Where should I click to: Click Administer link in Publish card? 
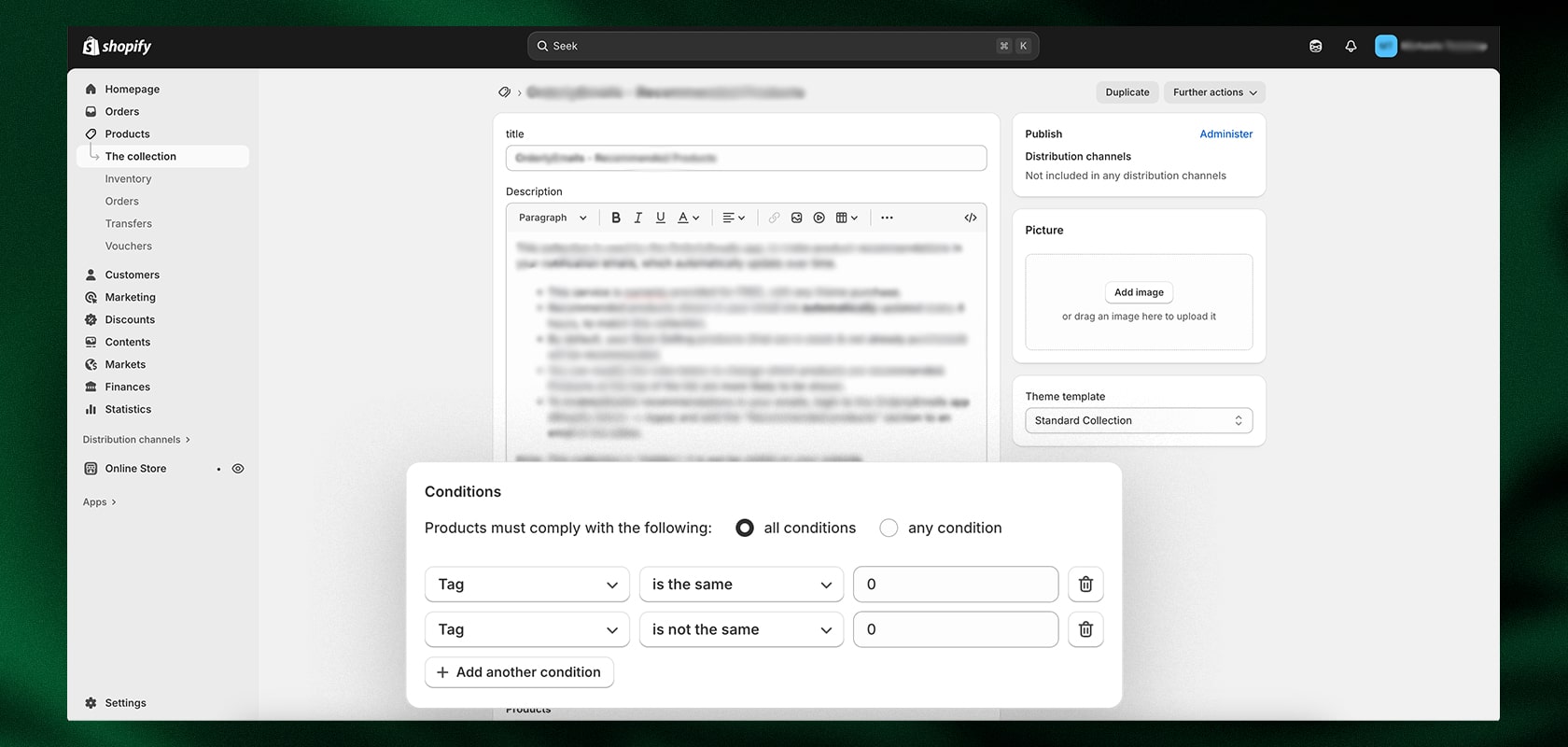(x=1226, y=134)
